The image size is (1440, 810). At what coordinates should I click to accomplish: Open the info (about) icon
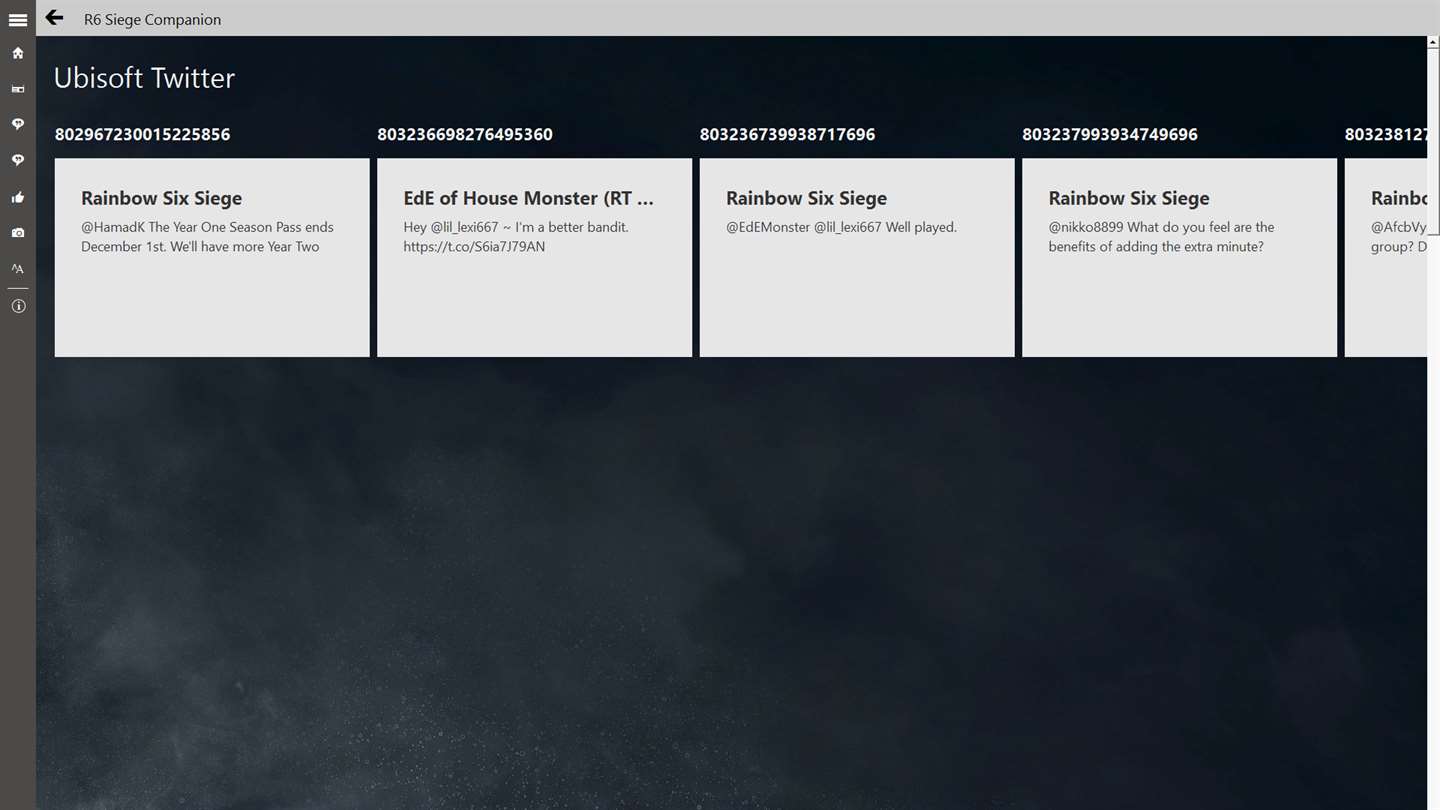click(x=18, y=306)
